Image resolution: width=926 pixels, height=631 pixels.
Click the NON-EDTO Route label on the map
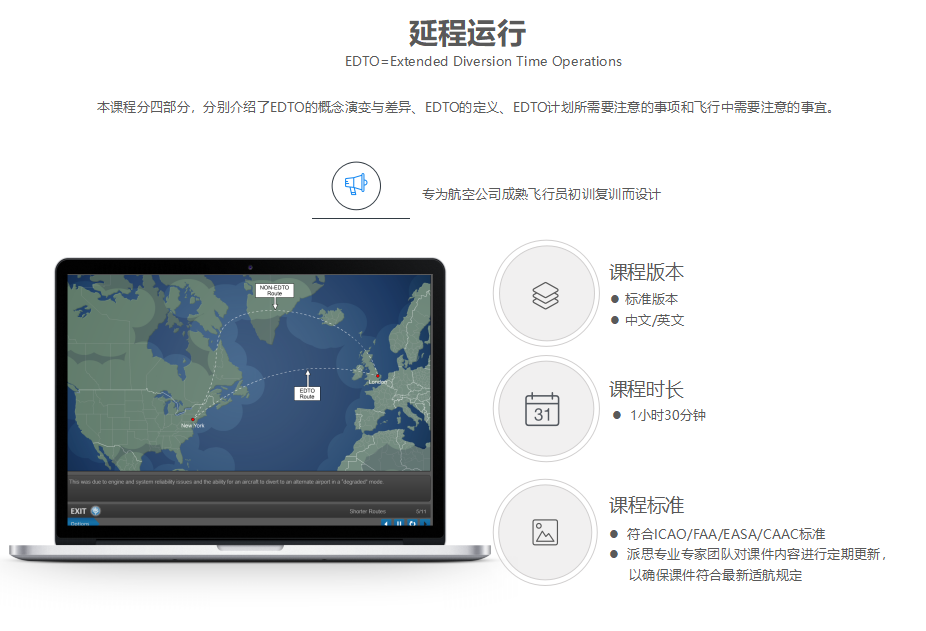[275, 290]
